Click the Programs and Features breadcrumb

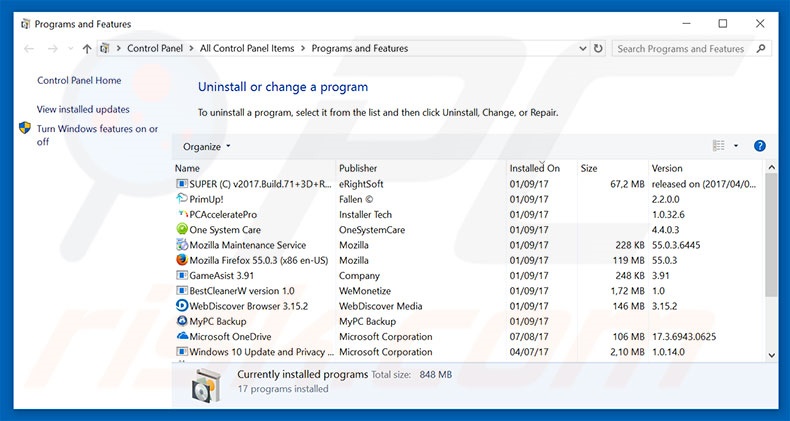coord(360,48)
